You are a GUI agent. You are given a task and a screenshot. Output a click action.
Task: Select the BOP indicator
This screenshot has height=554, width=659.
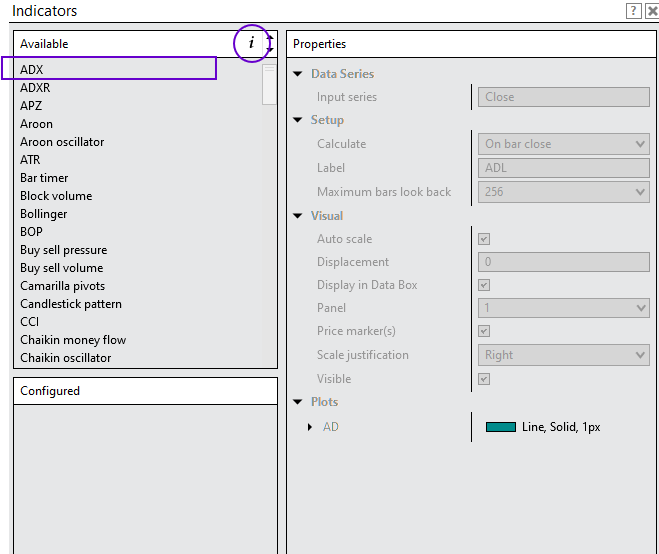(x=31, y=232)
